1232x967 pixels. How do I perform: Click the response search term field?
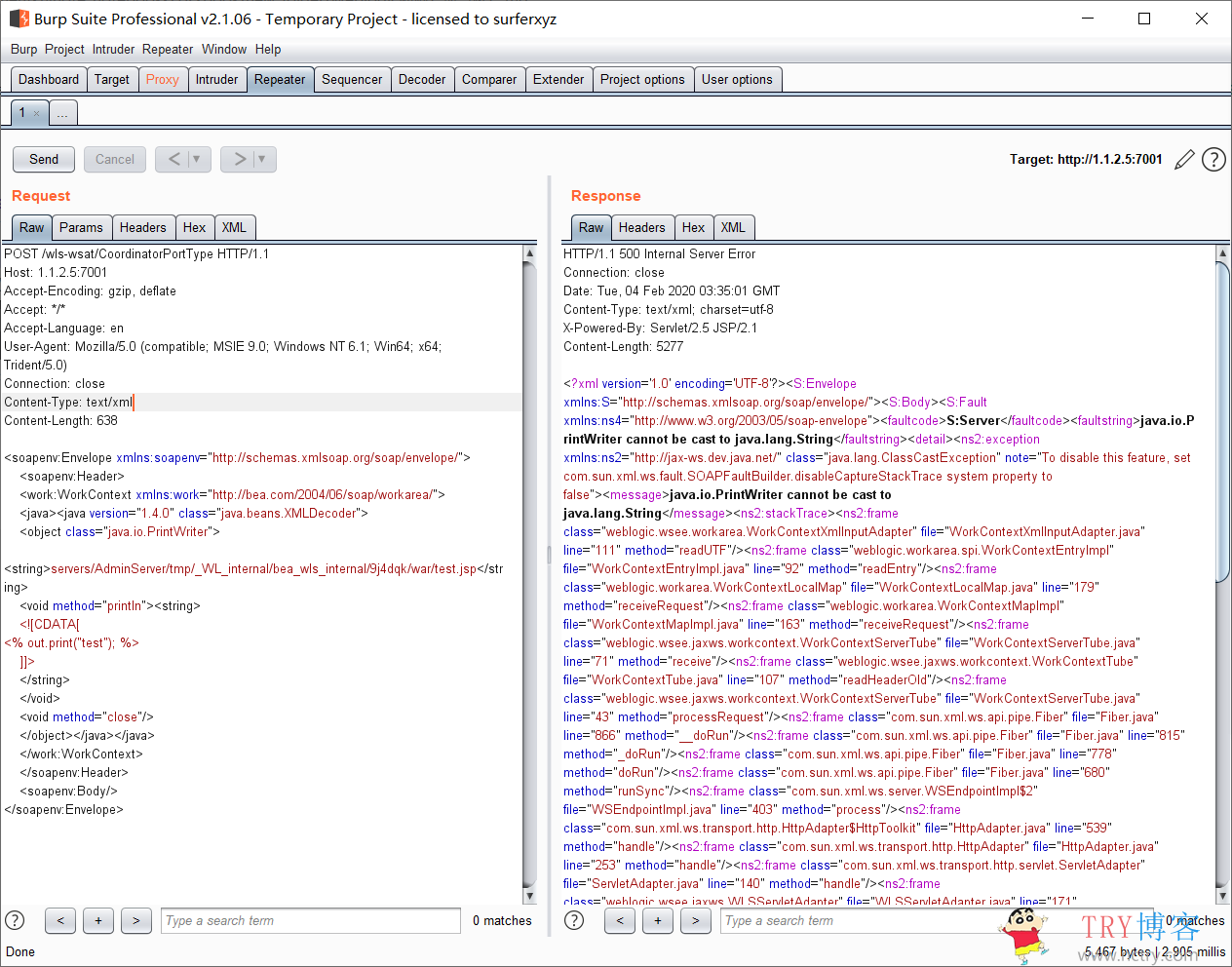[938, 920]
